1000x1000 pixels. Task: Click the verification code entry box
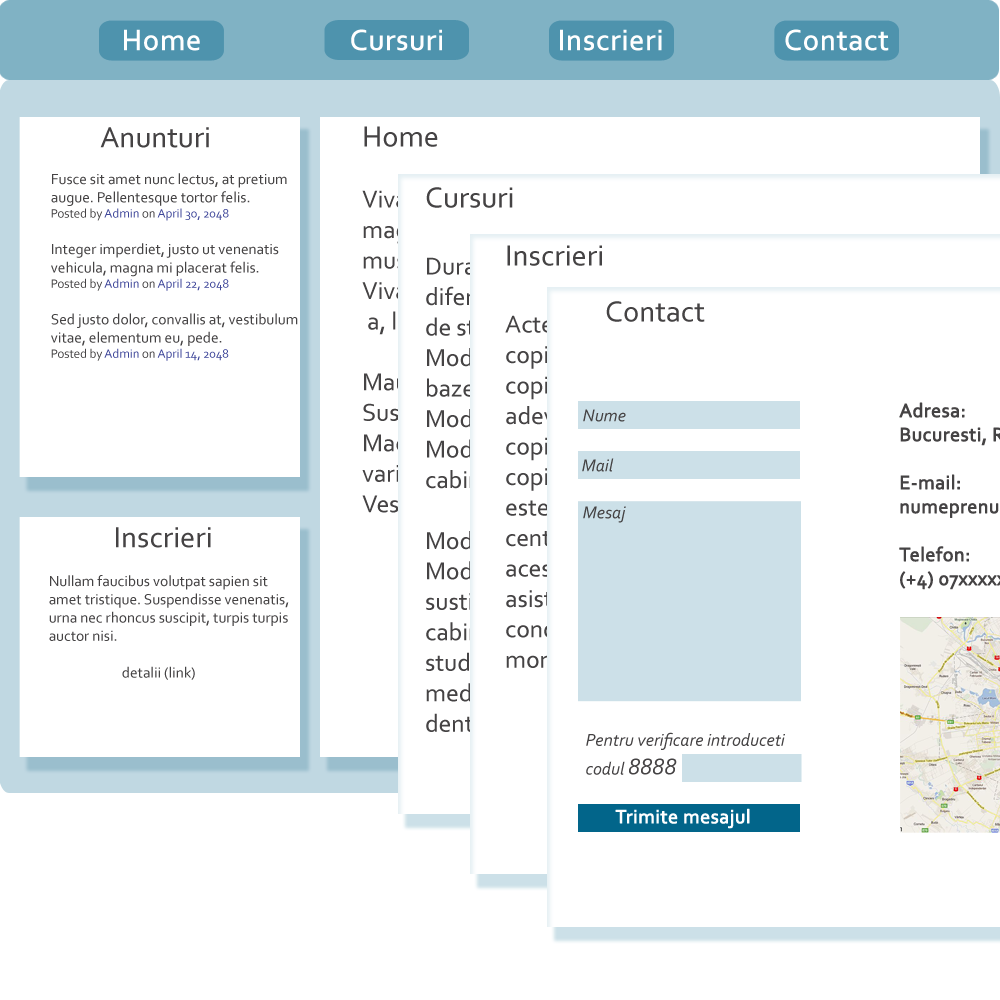pyautogui.click(x=741, y=768)
